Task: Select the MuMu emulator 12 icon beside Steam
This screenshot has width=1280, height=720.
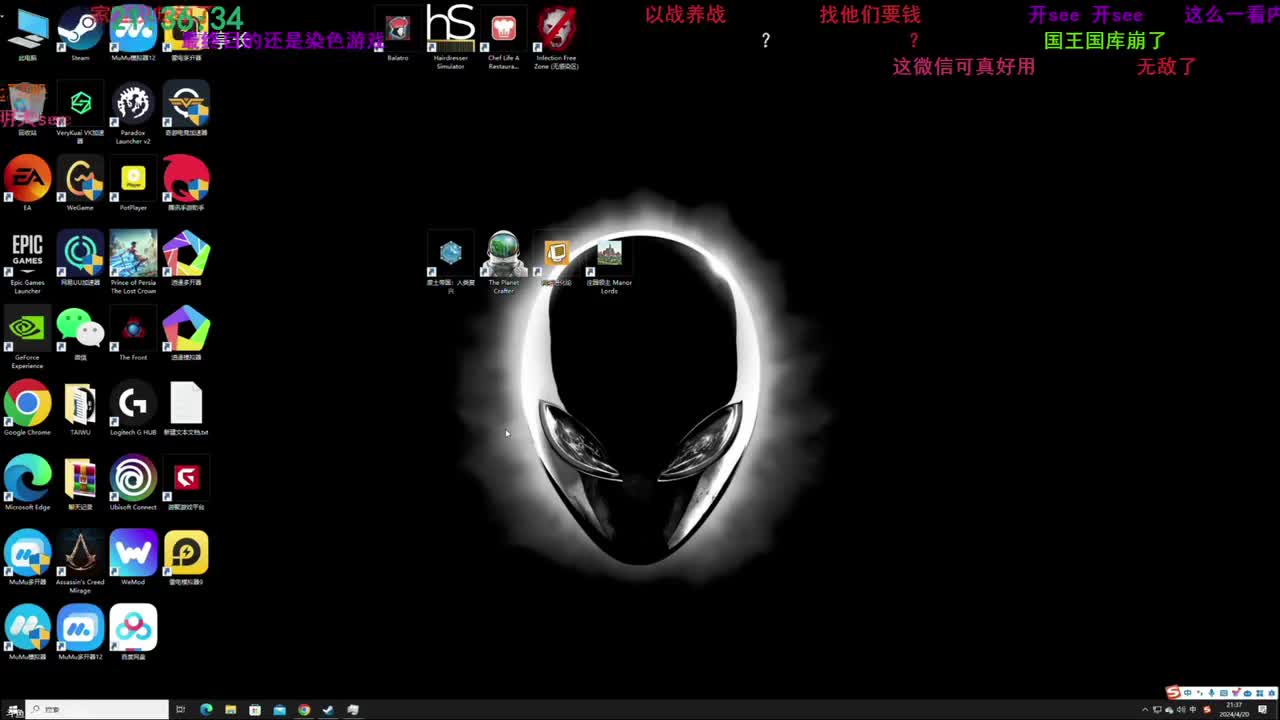Action: pyautogui.click(x=133, y=34)
